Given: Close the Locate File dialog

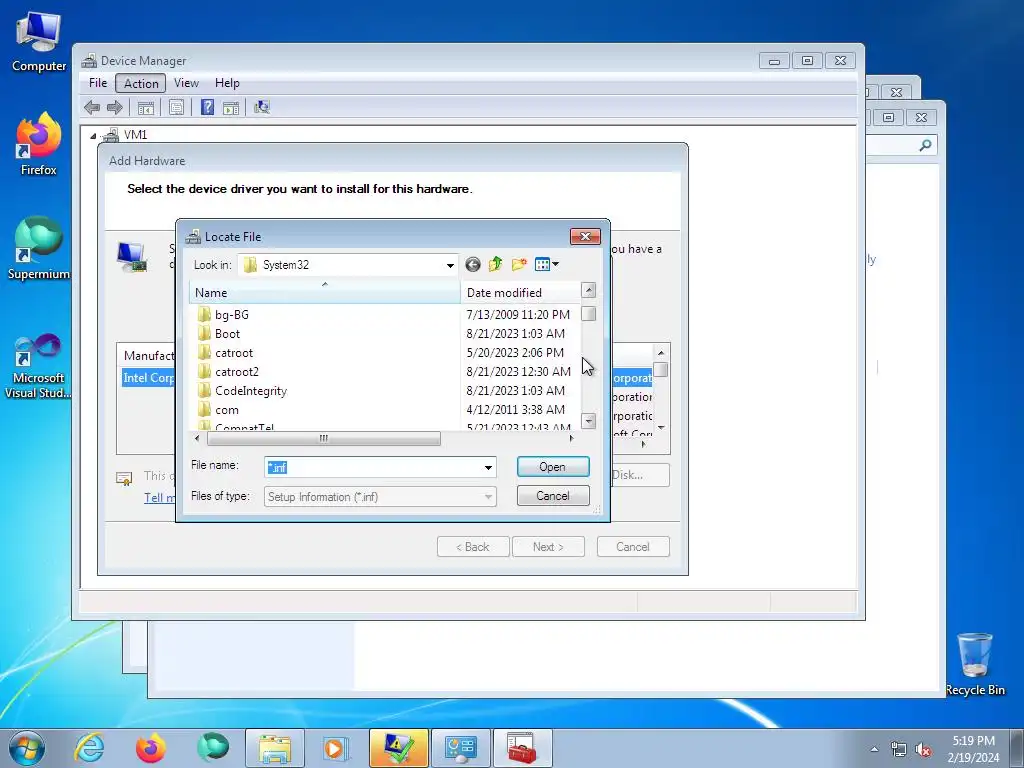Looking at the screenshot, I should (585, 236).
